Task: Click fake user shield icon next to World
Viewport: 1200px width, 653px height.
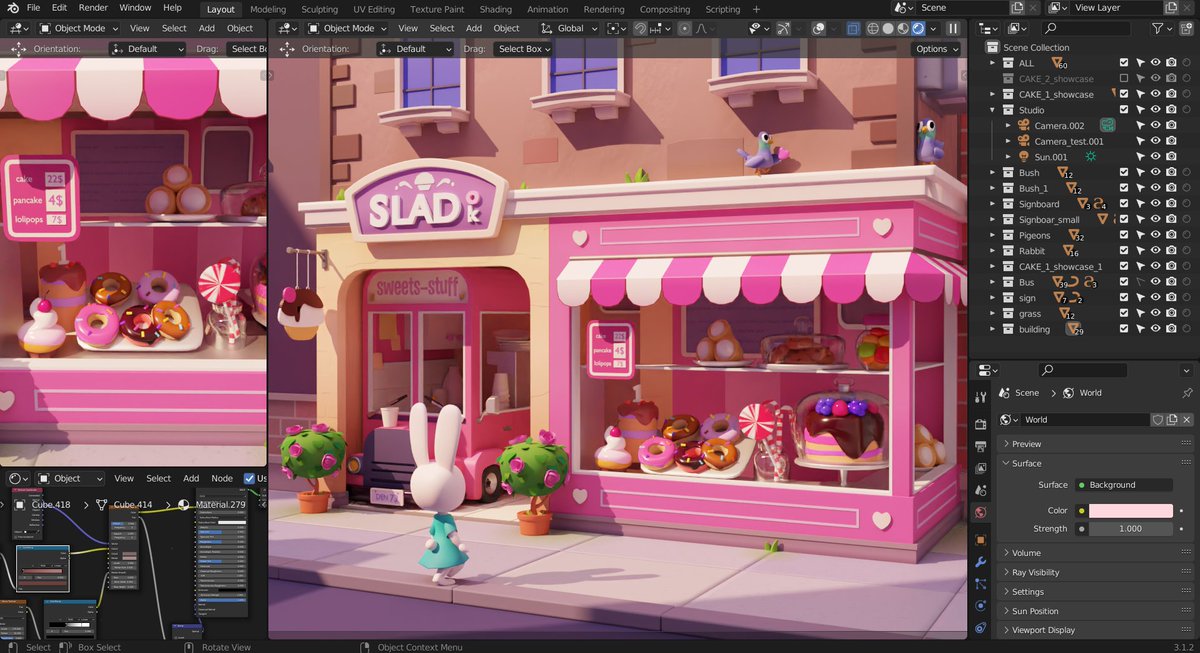Action: point(1158,420)
